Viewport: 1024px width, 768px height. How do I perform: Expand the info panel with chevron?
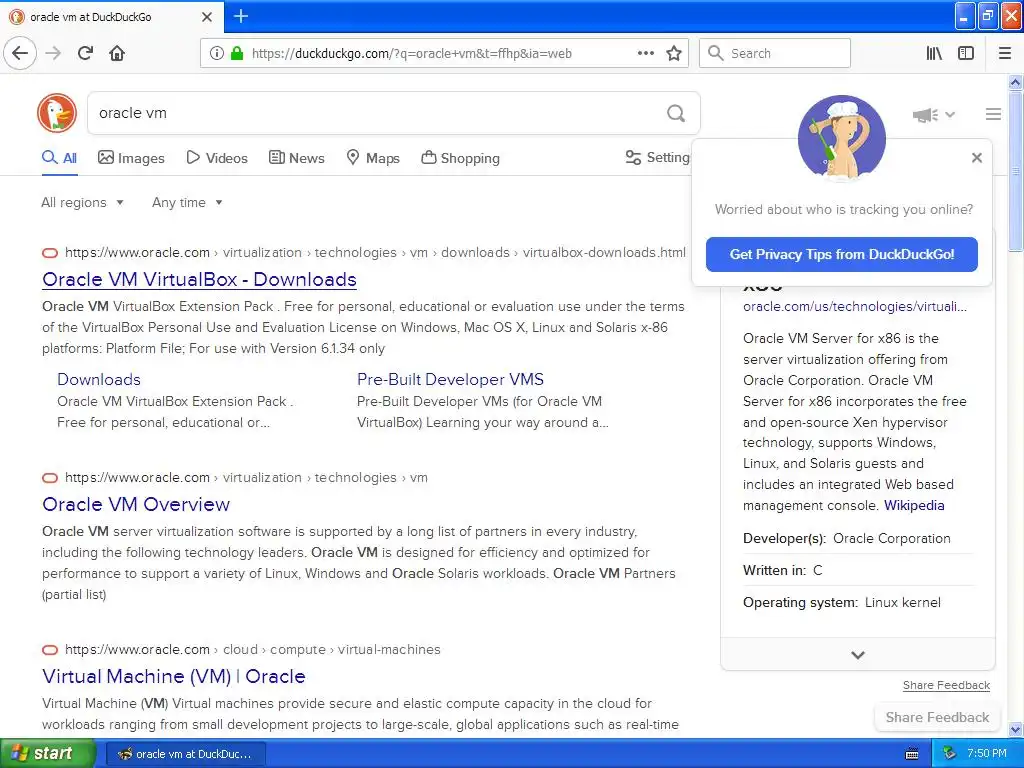(857, 654)
